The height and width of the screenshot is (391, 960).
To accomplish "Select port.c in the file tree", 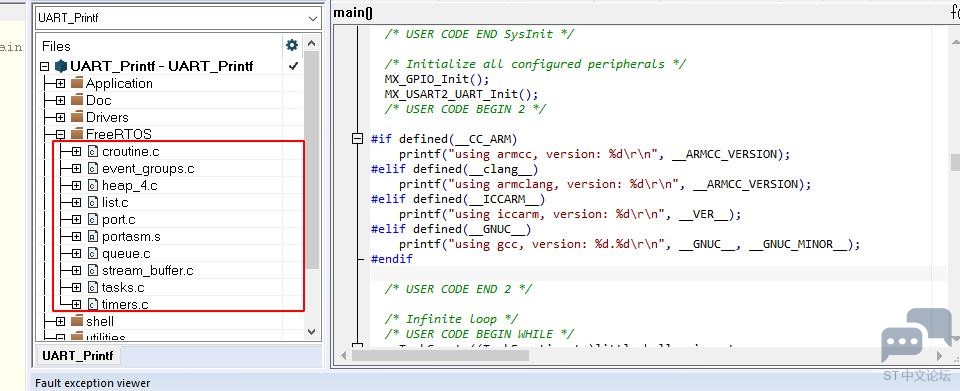I will pyautogui.click(x=119, y=219).
